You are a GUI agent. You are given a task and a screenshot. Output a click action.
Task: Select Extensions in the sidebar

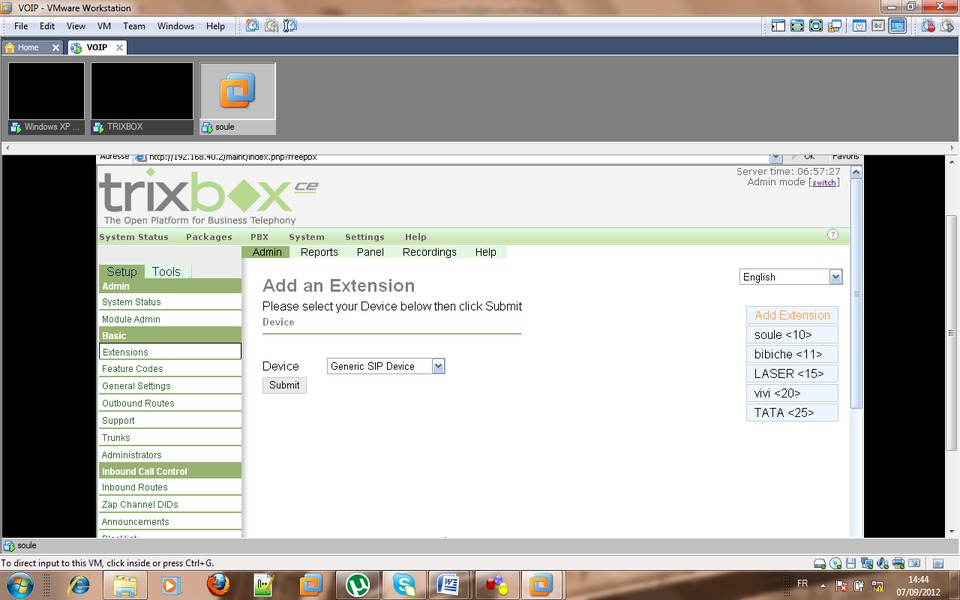pos(170,352)
